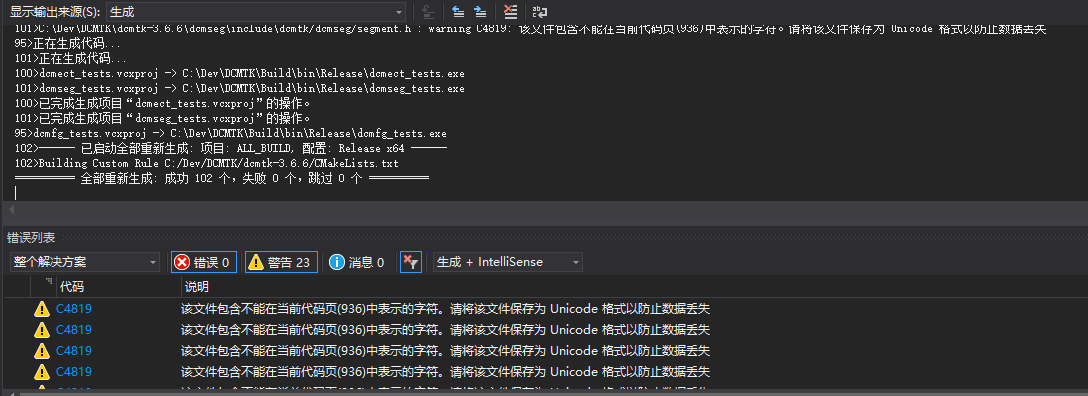
Task: Click the find message in code icon
Action: click(429, 12)
